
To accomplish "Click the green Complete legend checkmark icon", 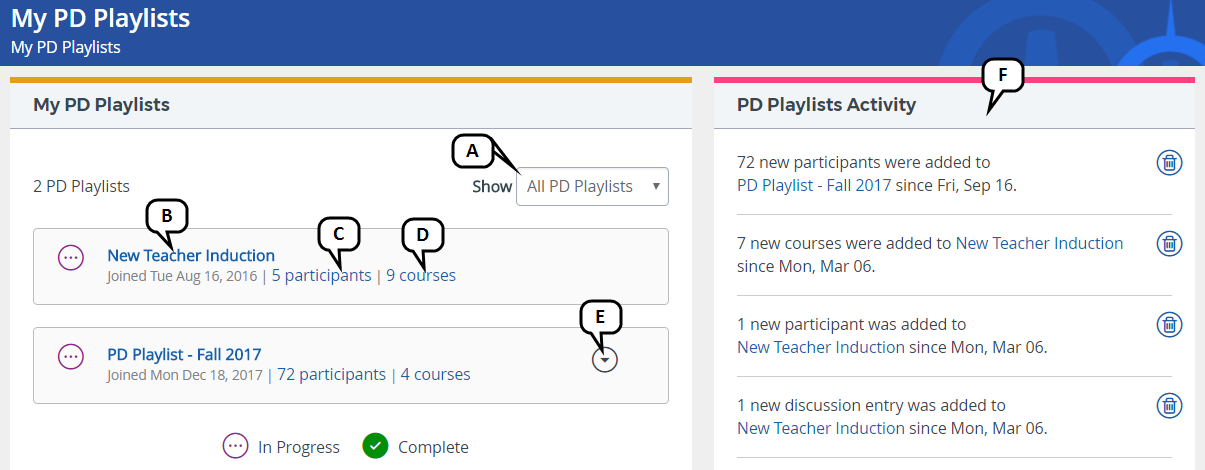I will 375,446.
